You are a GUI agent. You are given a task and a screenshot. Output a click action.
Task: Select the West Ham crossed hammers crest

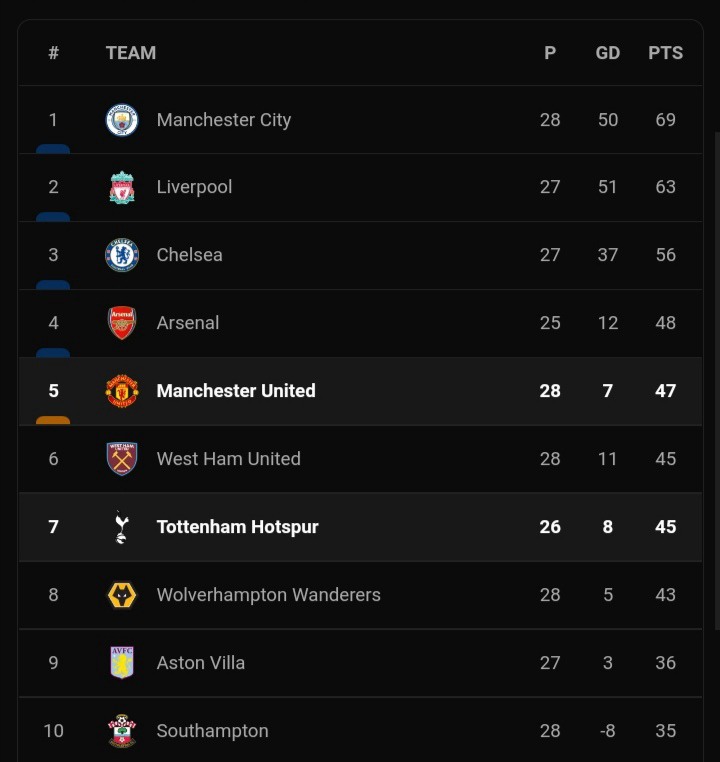122,459
